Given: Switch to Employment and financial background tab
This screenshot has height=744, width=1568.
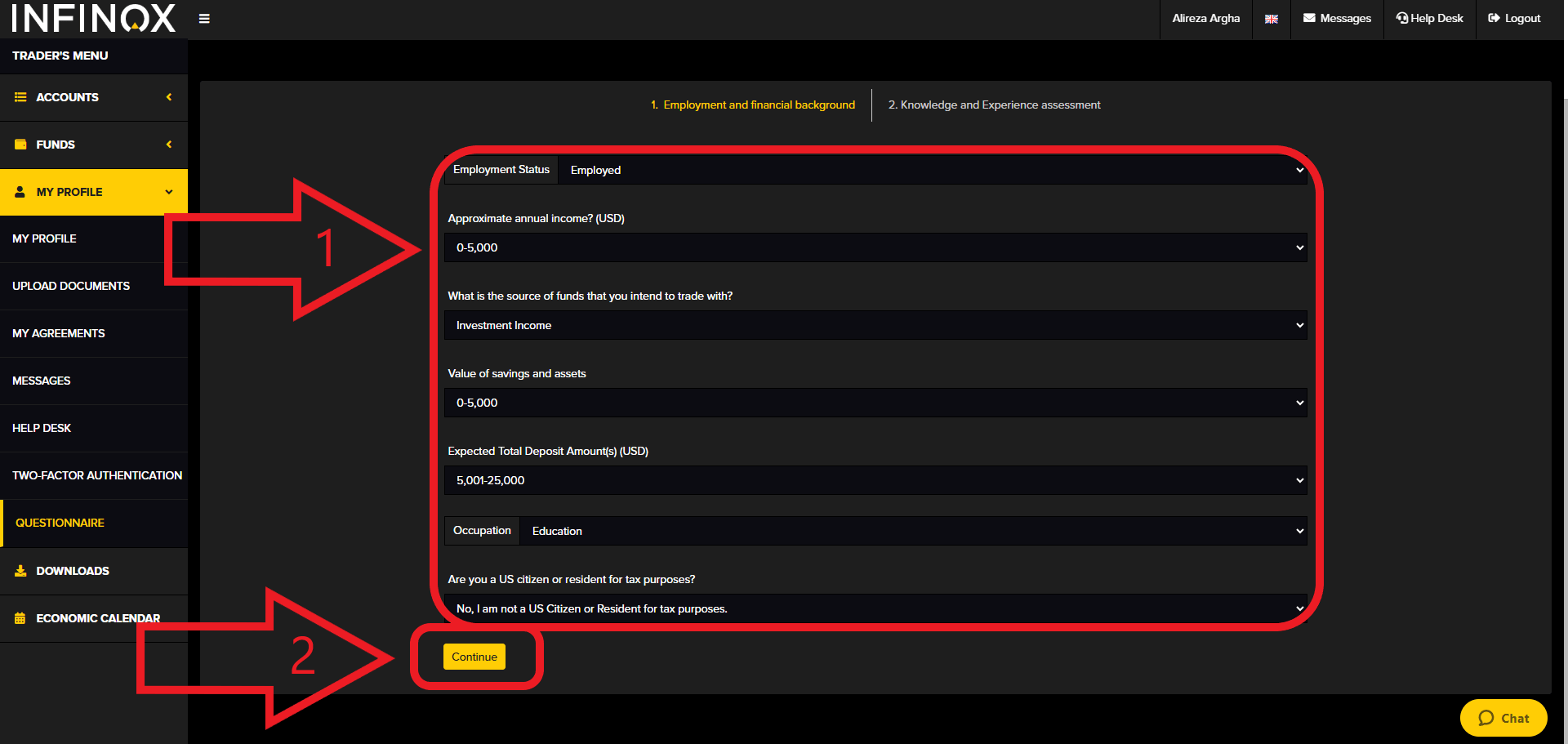Looking at the screenshot, I should [x=753, y=105].
